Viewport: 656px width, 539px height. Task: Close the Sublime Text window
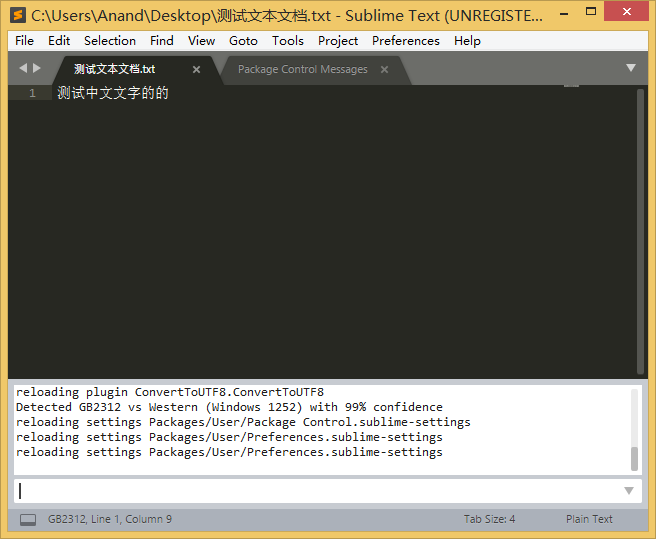click(626, 12)
